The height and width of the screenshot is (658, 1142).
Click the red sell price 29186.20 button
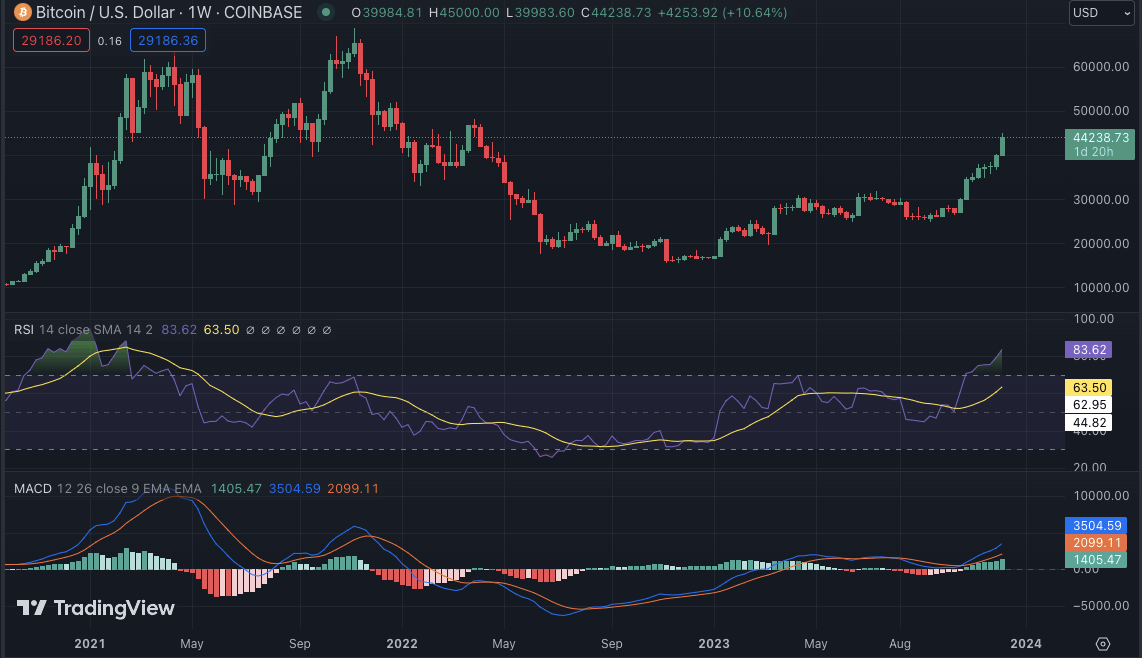52,41
